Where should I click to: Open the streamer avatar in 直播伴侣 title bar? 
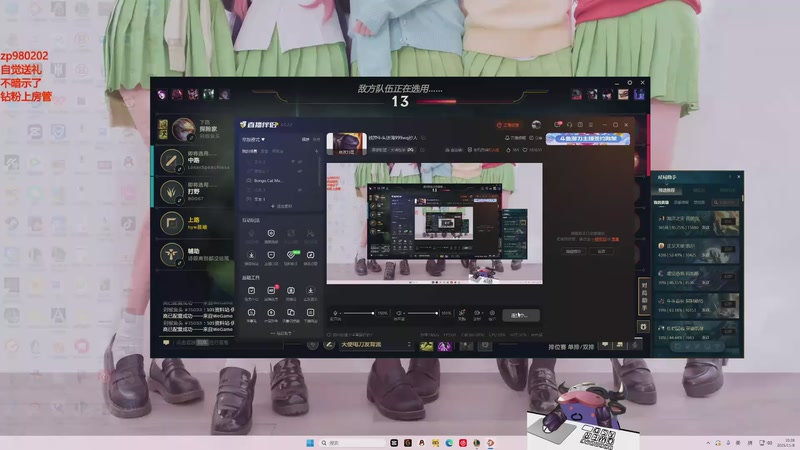tap(536, 124)
